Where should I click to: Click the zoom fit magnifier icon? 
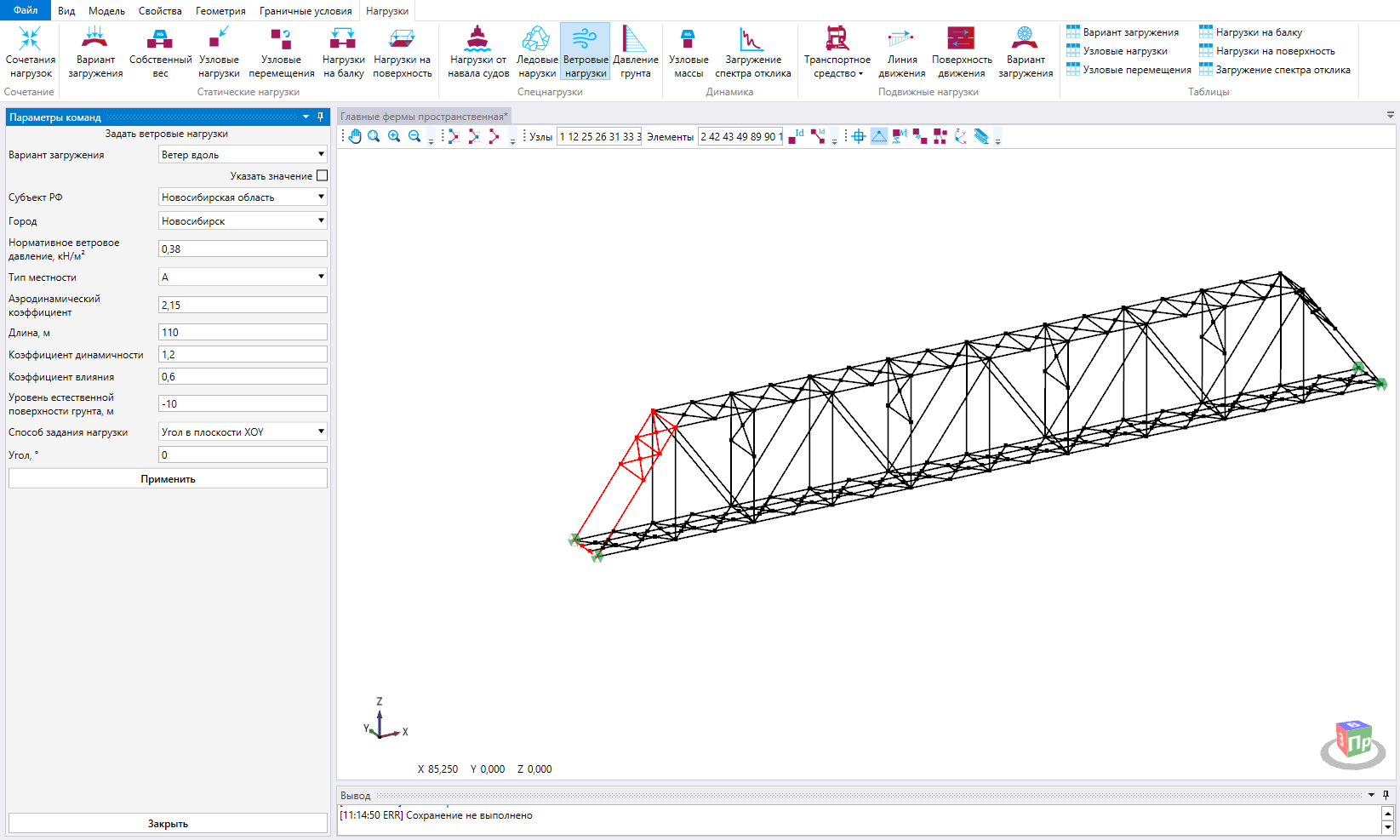[x=374, y=136]
